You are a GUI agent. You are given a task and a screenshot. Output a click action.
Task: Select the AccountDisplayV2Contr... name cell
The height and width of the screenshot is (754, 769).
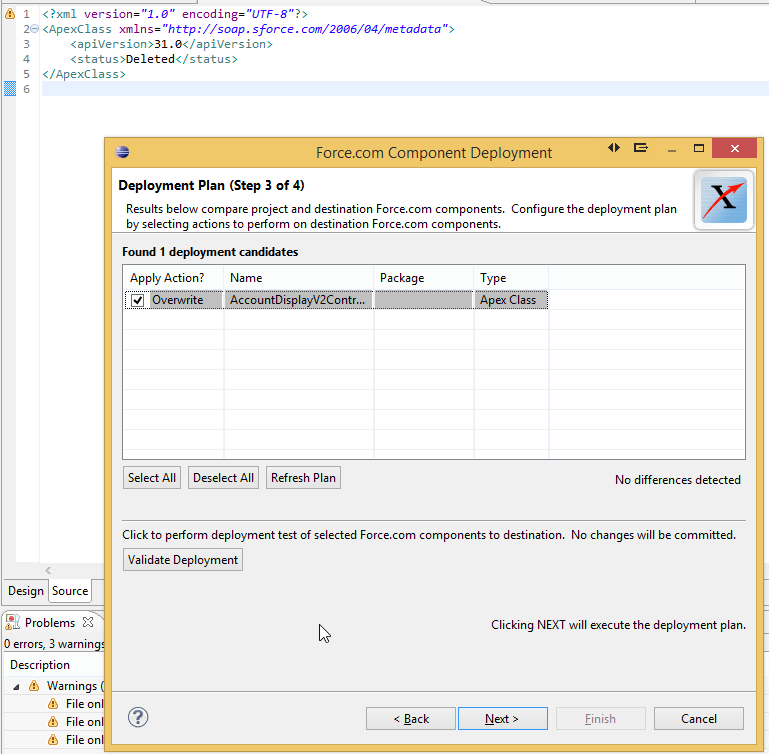point(298,300)
